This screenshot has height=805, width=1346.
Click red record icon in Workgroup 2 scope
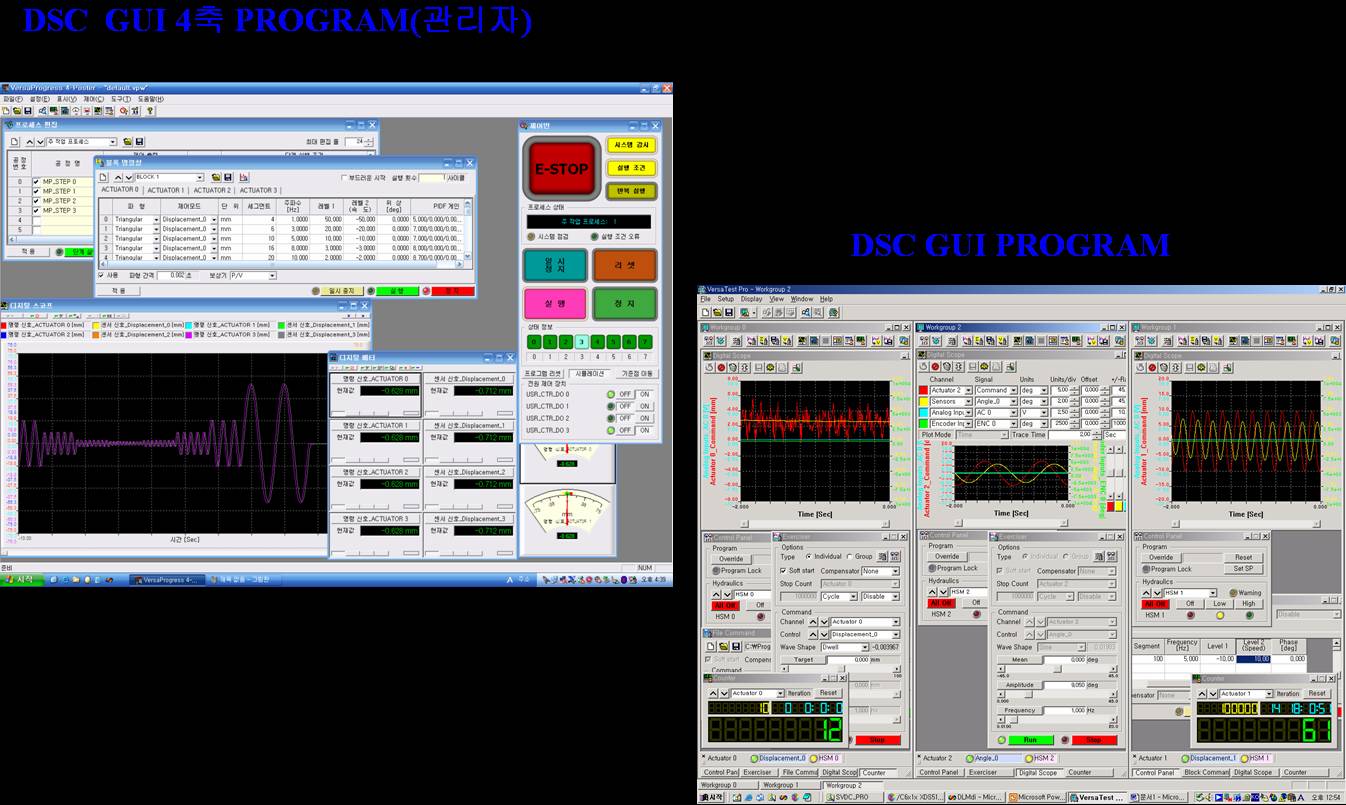point(935,367)
